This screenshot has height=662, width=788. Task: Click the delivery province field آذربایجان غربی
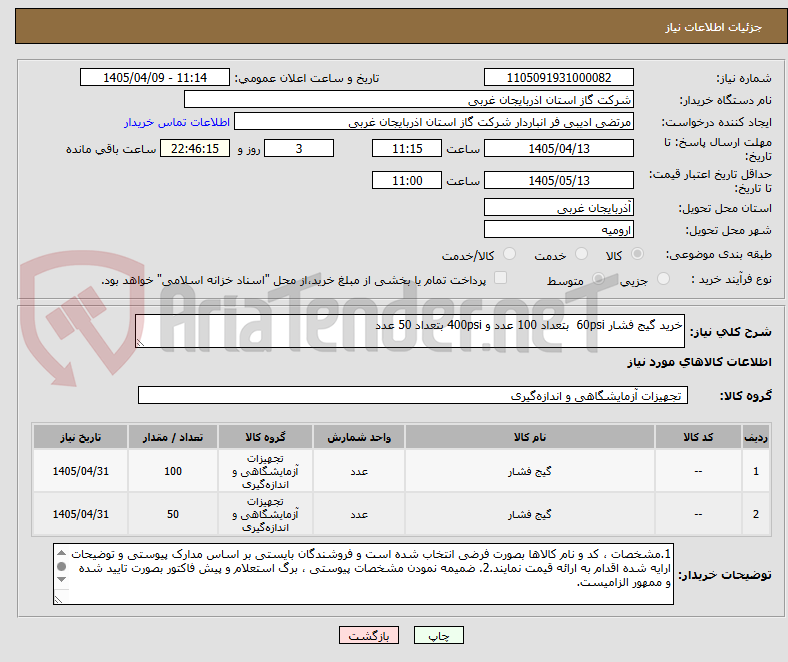click(x=559, y=207)
